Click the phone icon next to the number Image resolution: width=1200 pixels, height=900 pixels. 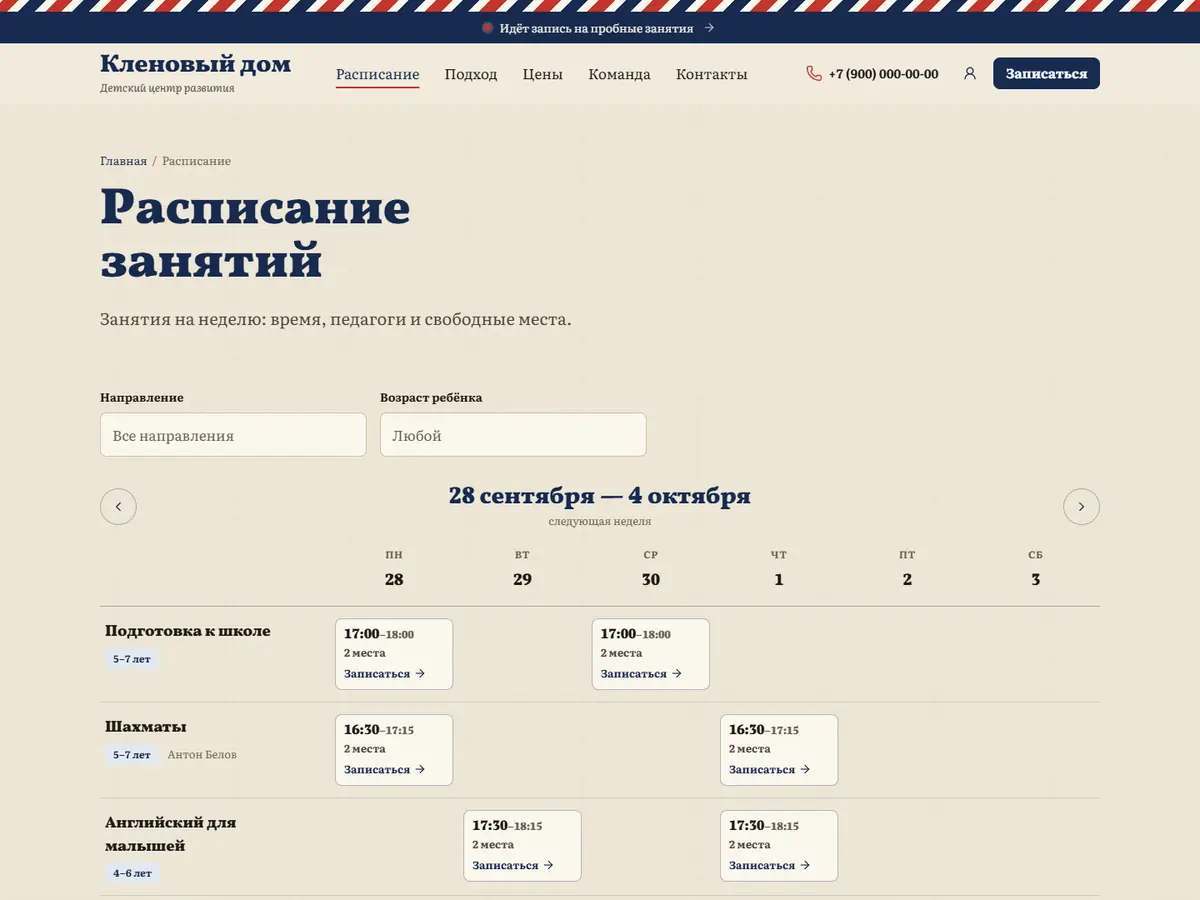(x=814, y=74)
